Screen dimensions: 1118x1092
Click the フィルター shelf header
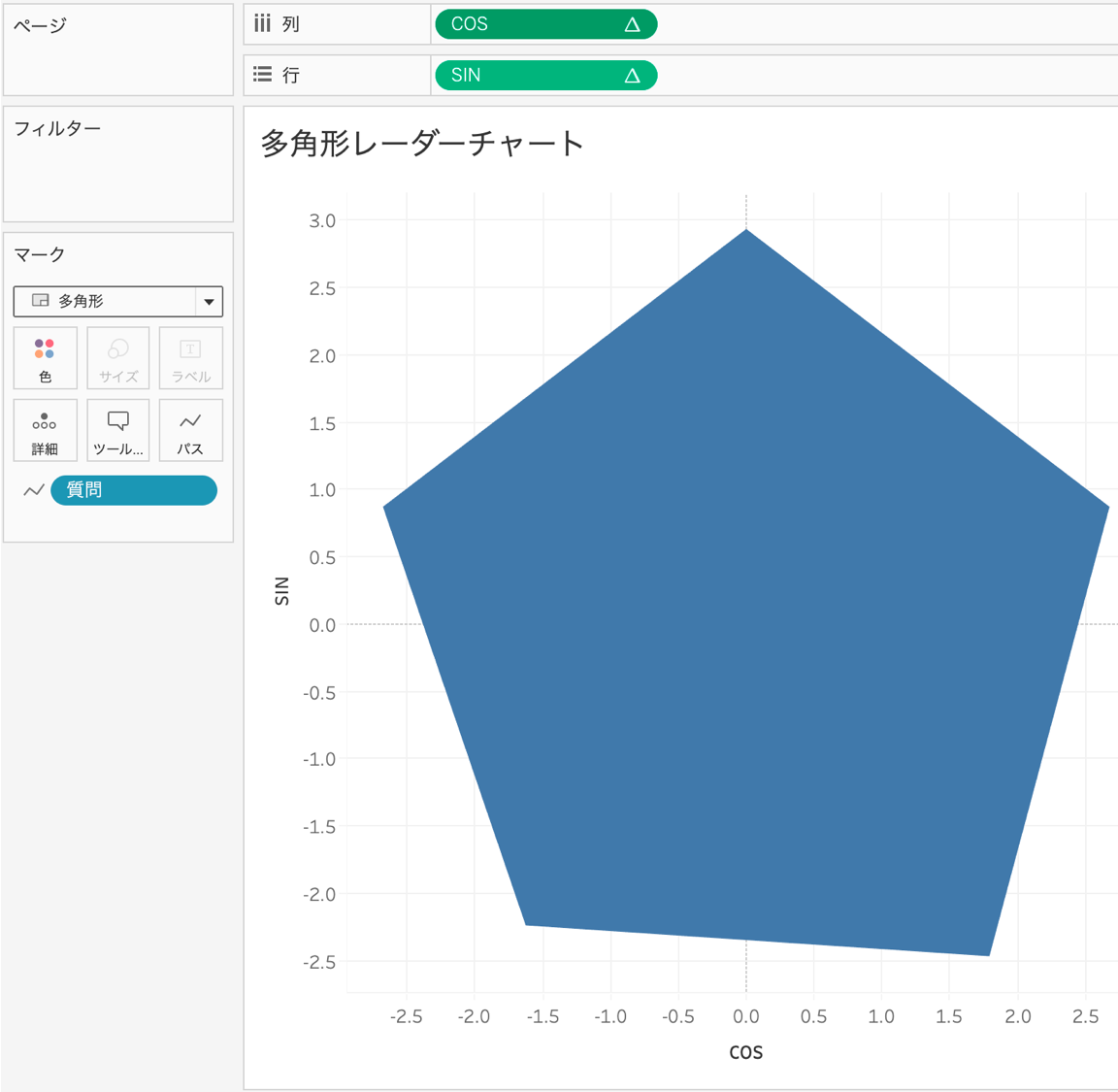pos(58,128)
